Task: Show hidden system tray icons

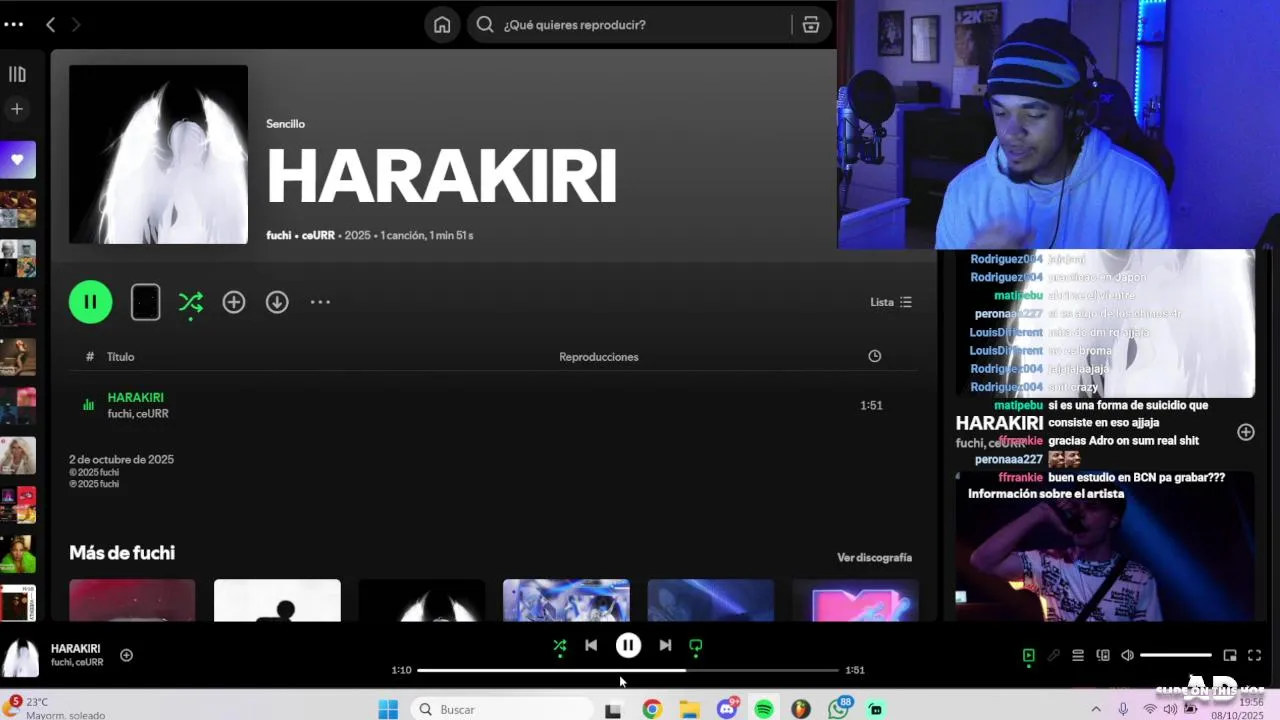Action: 1096,710
